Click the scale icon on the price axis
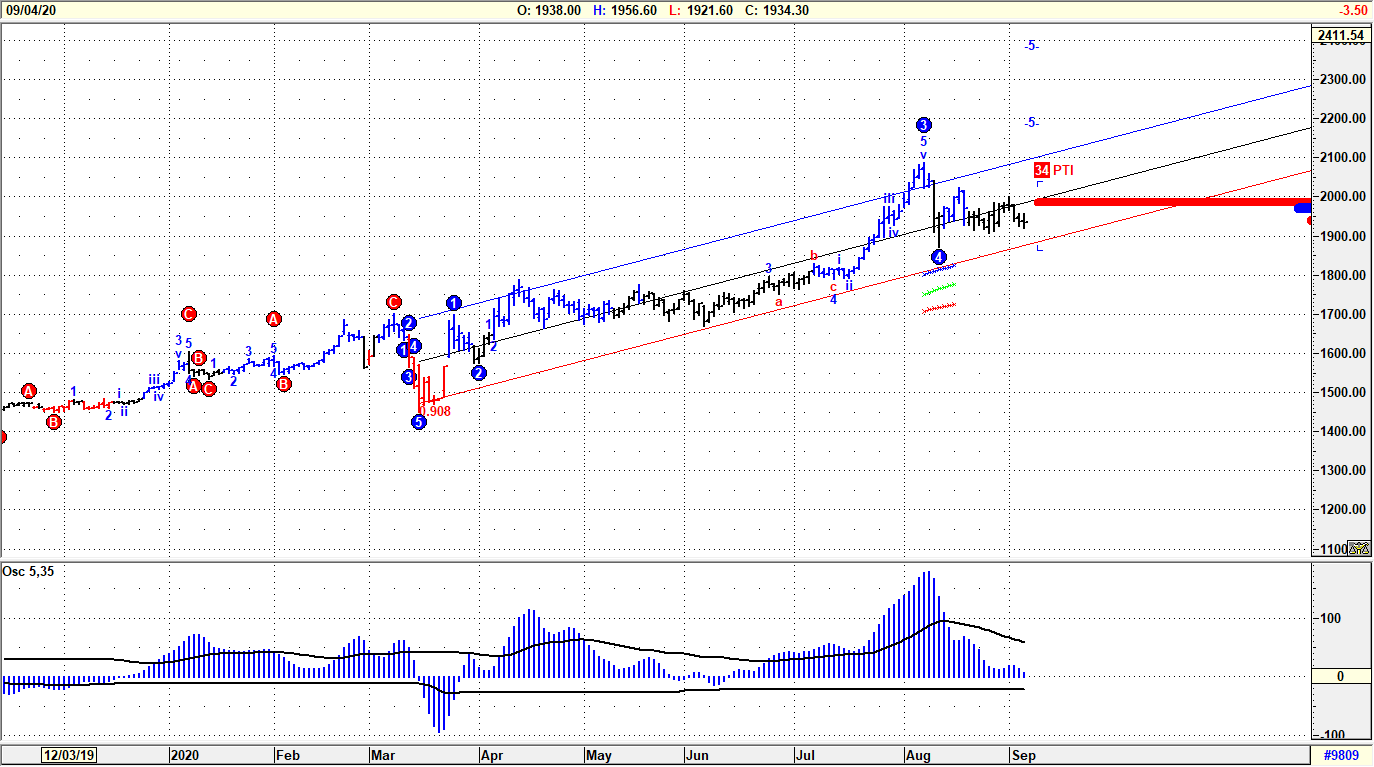The height and width of the screenshot is (767, 1374). (1358, 548)
